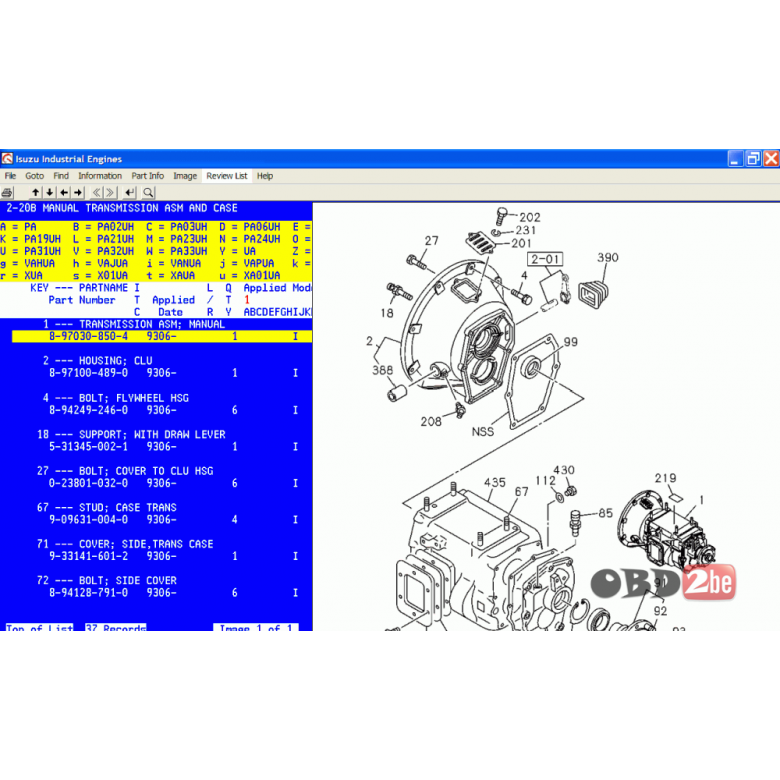The width and height of the screenshot is (780, 780).
Task: Click the Image 1 of 1 status label
Action: coord(256,628)
